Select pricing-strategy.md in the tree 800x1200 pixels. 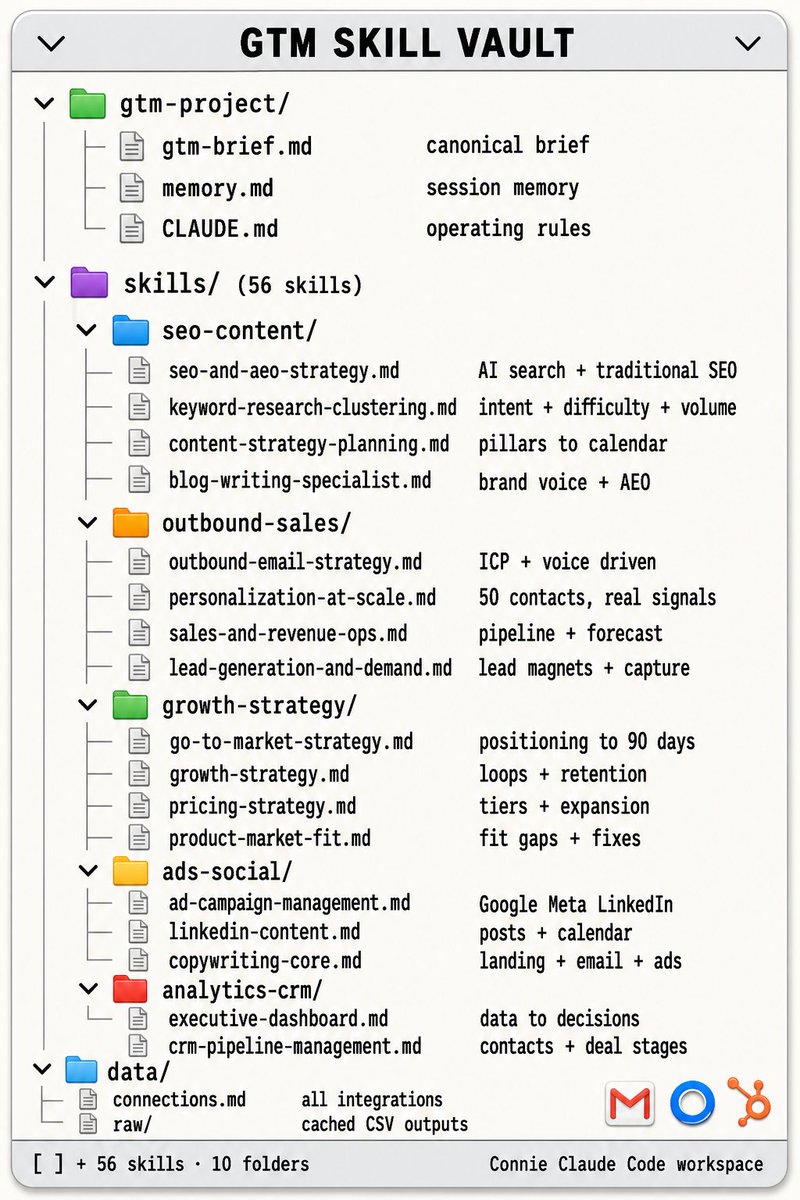(x=262, y=806)
